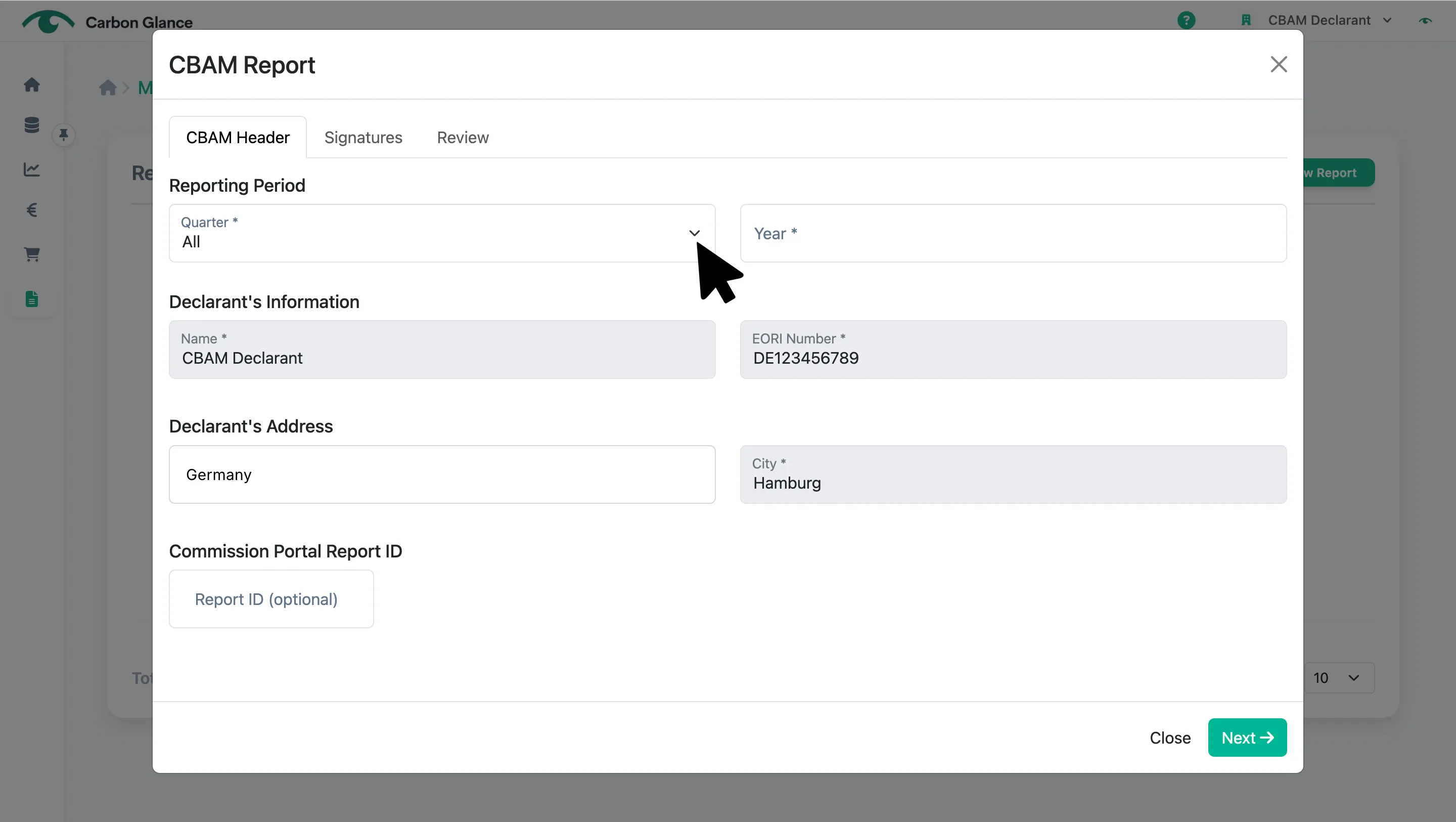1456x822 pixels.
Task: Click the "CBAM Report" dialog title
Action: tap(242, 65)
